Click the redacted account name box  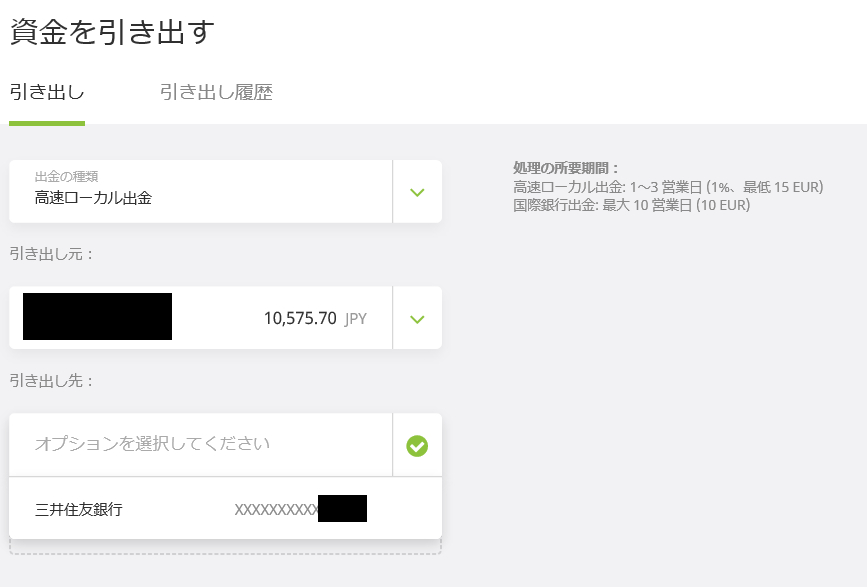[97, 317]
